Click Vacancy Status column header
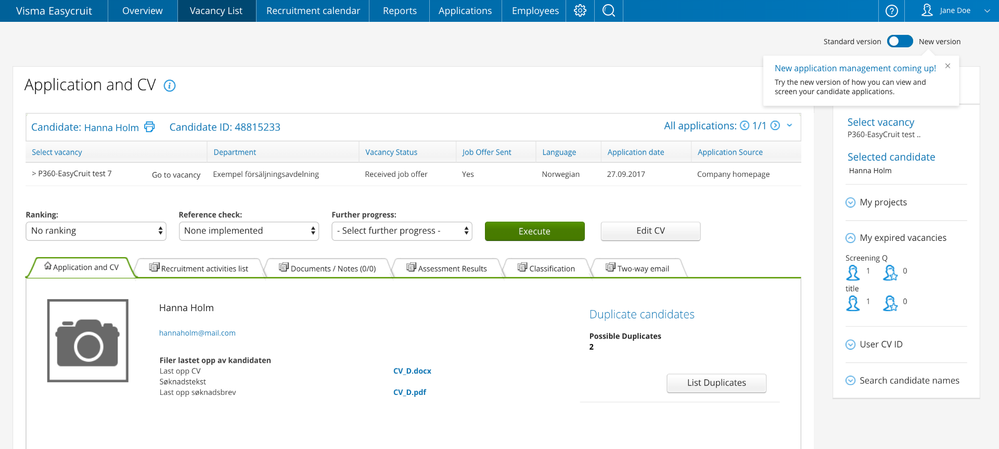The width and height of the screenshot is (999, 449). coord(391,152)
